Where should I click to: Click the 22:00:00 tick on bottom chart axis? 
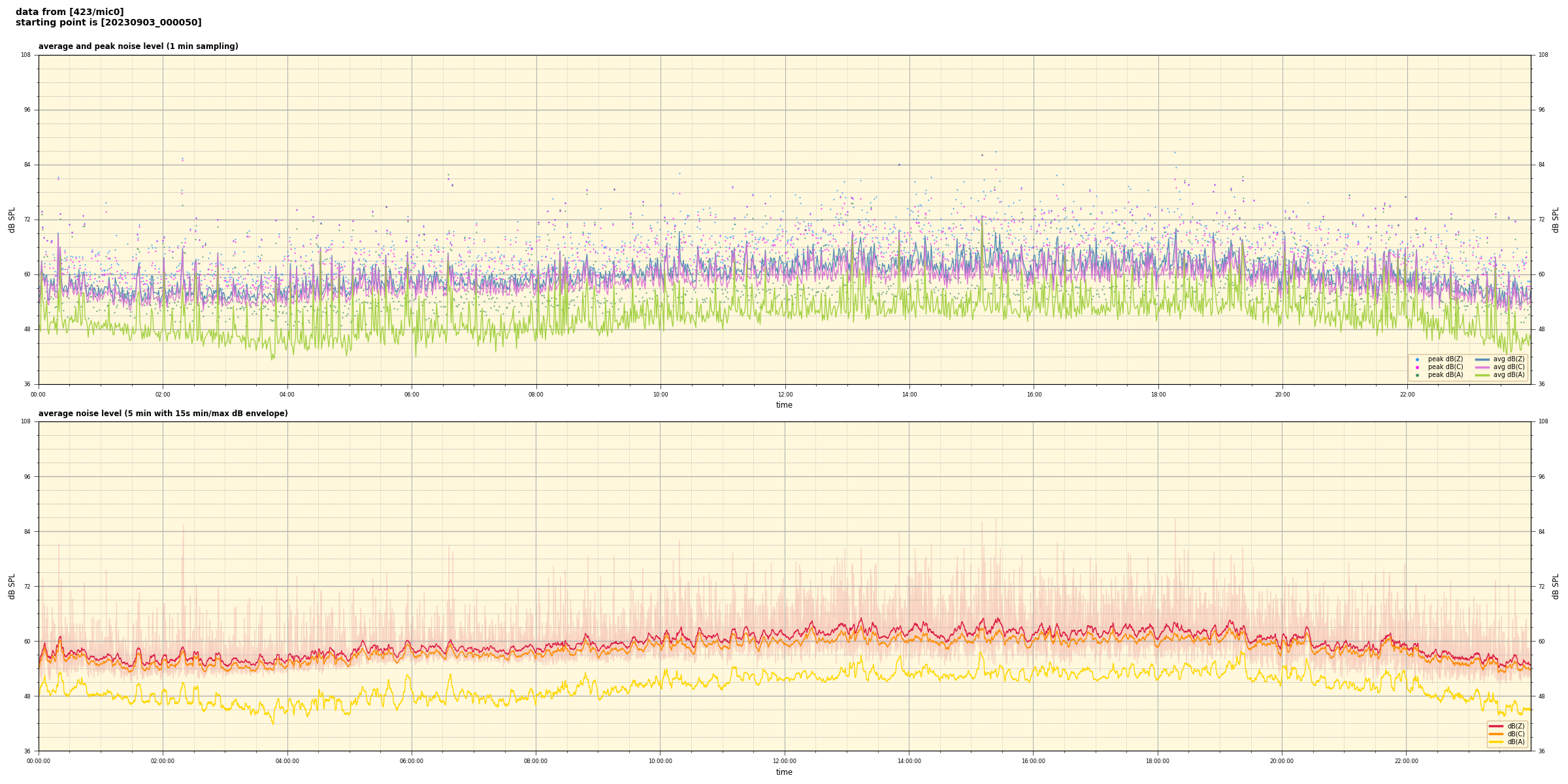click(1407, 761)
